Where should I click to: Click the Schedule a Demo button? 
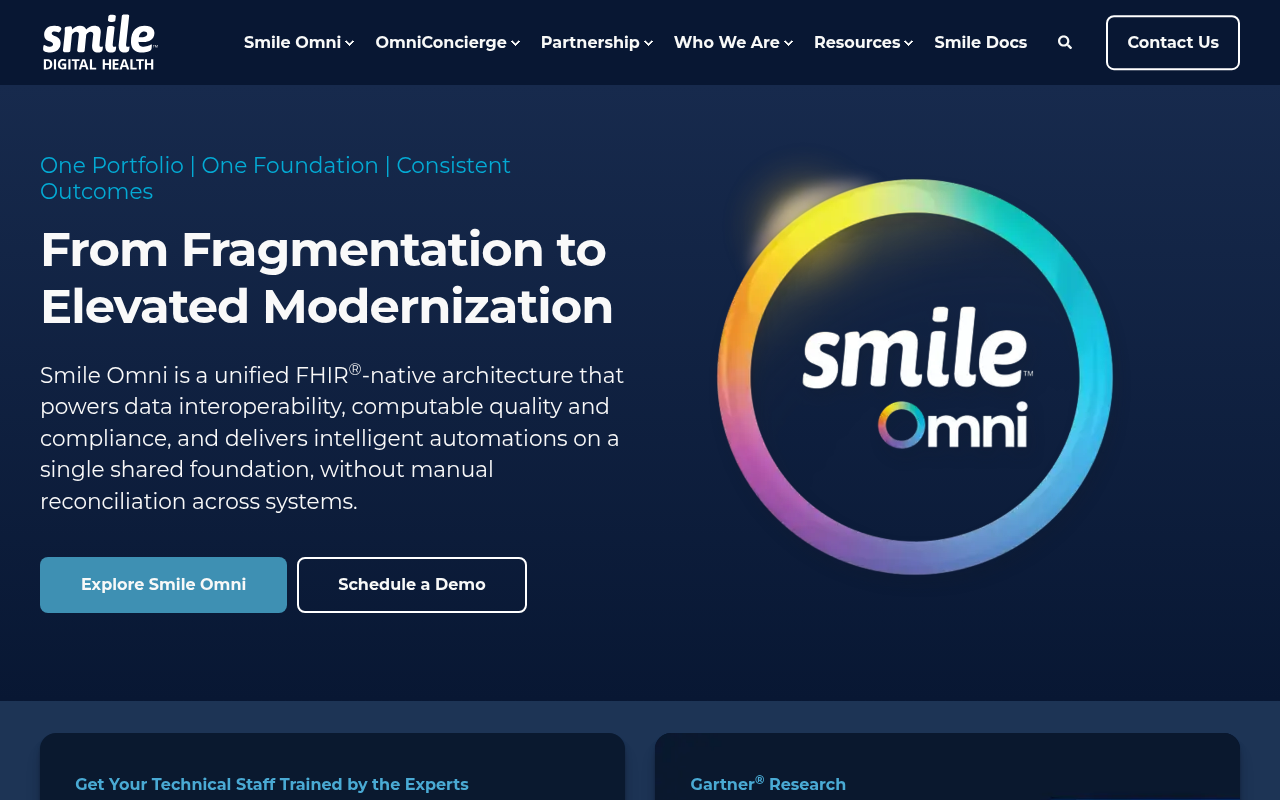pos(412,585)
